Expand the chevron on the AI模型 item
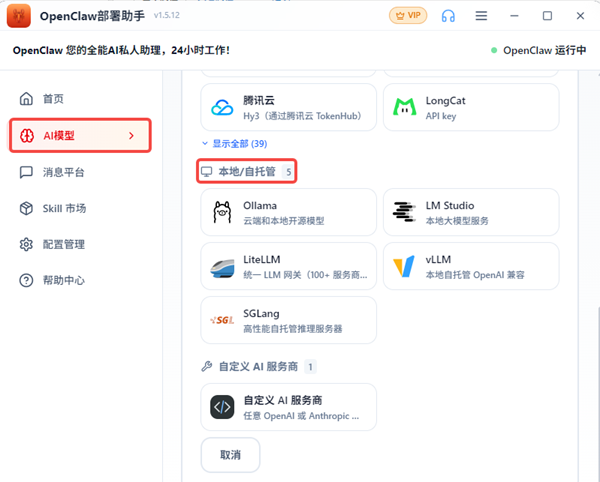The image size is (600, 482). click(x=131, y=135)
